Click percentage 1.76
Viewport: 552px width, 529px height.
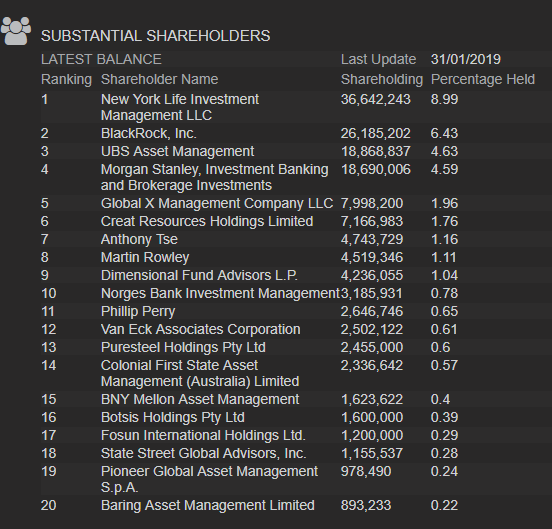(x=444, y=221)
